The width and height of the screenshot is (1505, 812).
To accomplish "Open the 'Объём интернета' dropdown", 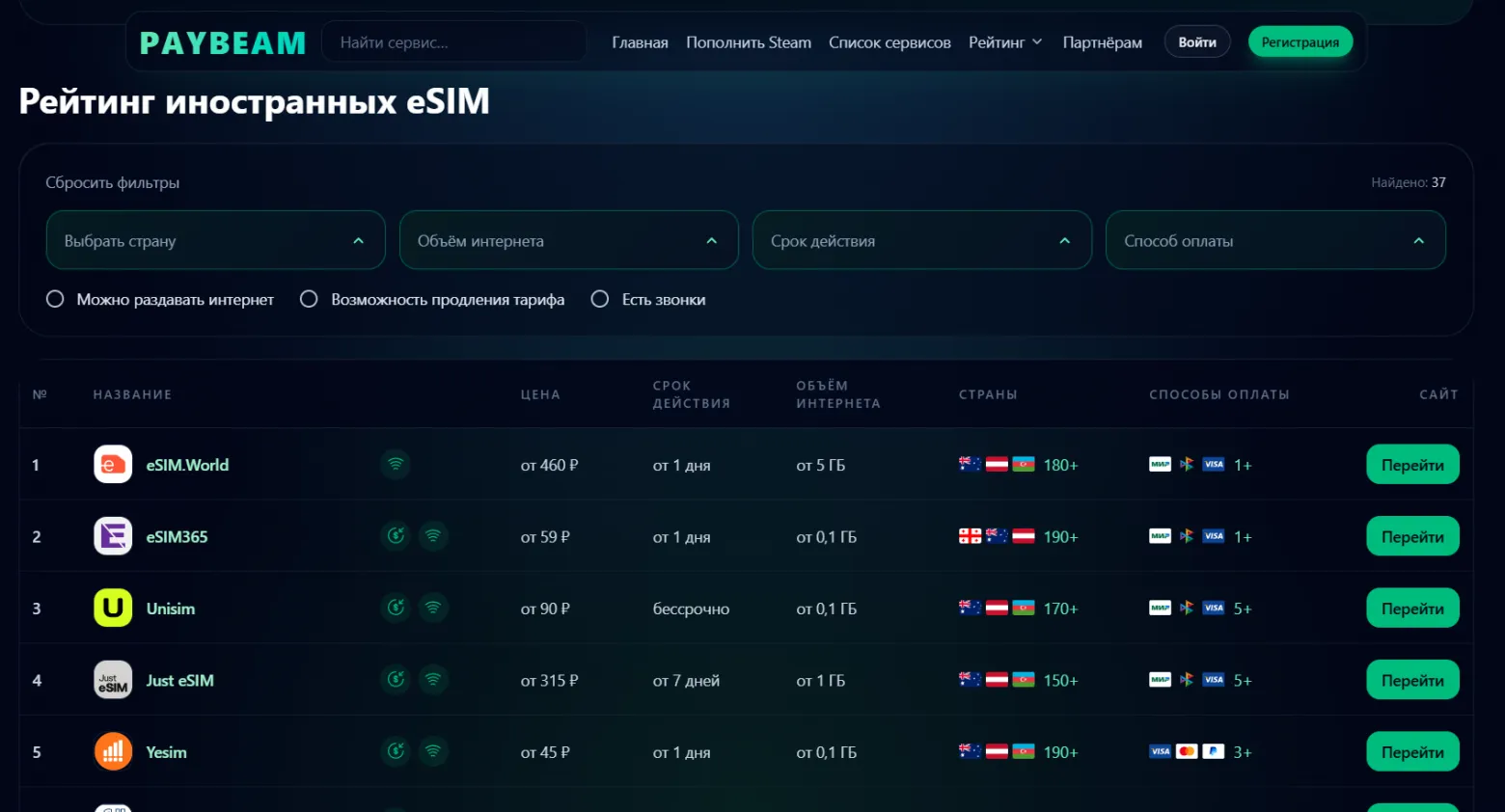I will coord(569,240).
